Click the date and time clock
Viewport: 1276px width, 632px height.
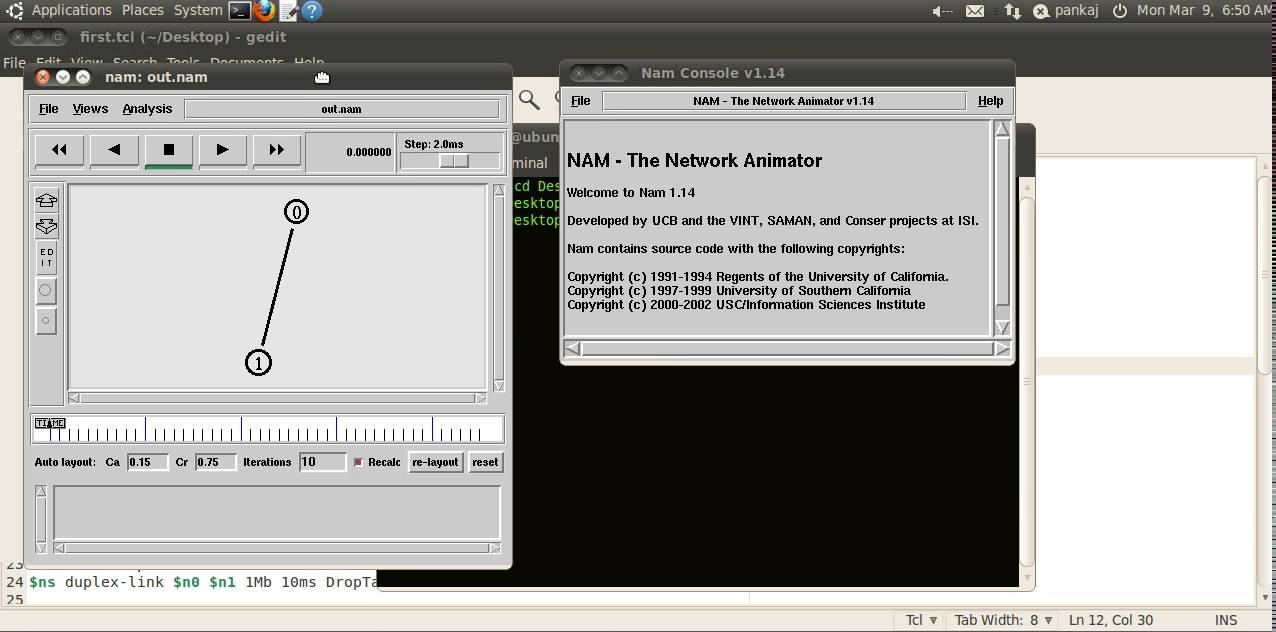click(1204, 10)
